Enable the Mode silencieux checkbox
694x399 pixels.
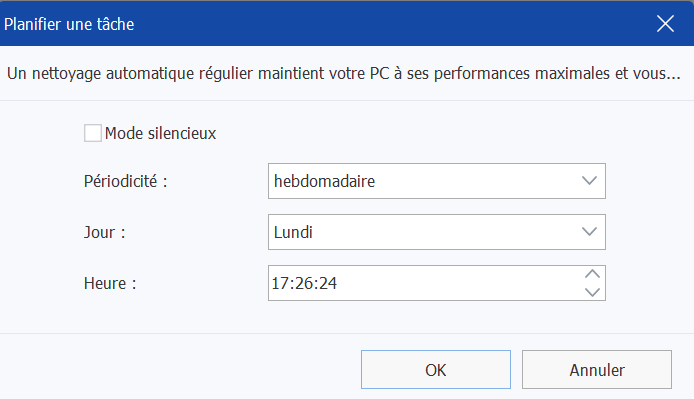[93, 133]
